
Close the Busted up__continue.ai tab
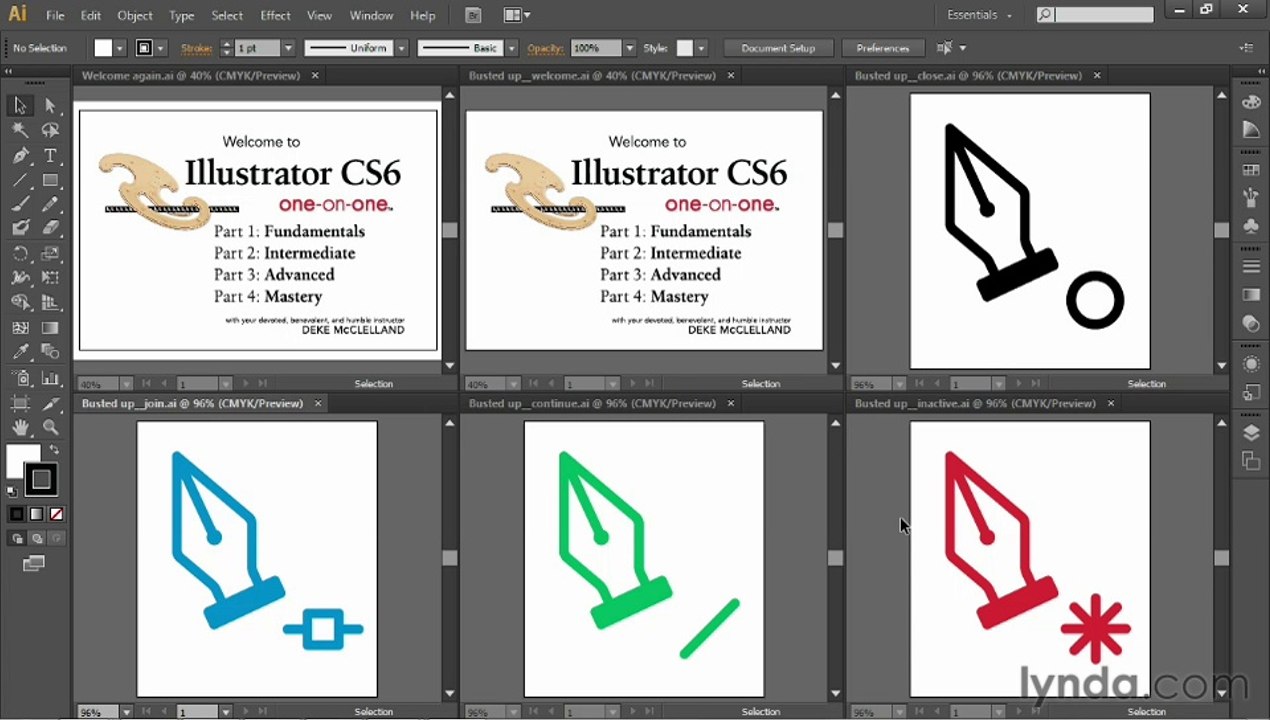[x=731, y=404]
